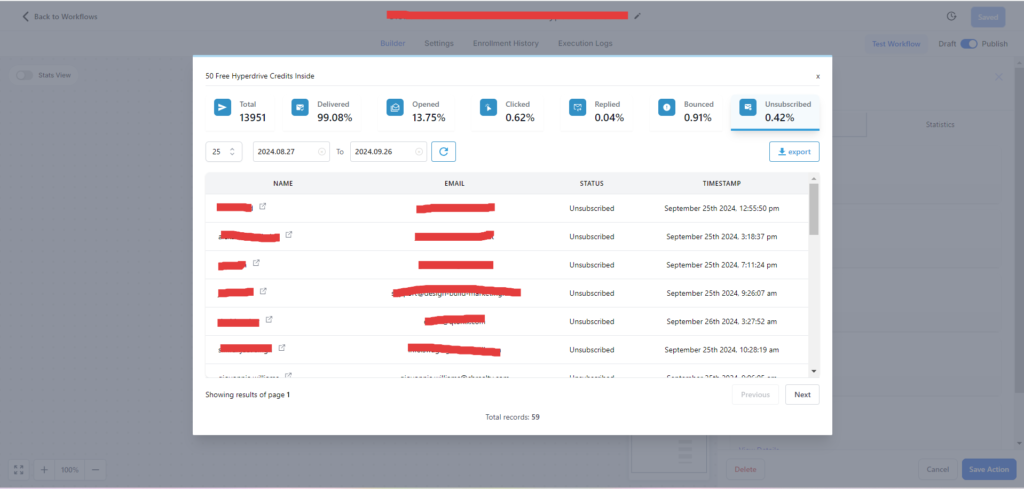This screenshot has height=489, width=1024.
Task: Click the Bounced alert icon
Action: [667, 108]
